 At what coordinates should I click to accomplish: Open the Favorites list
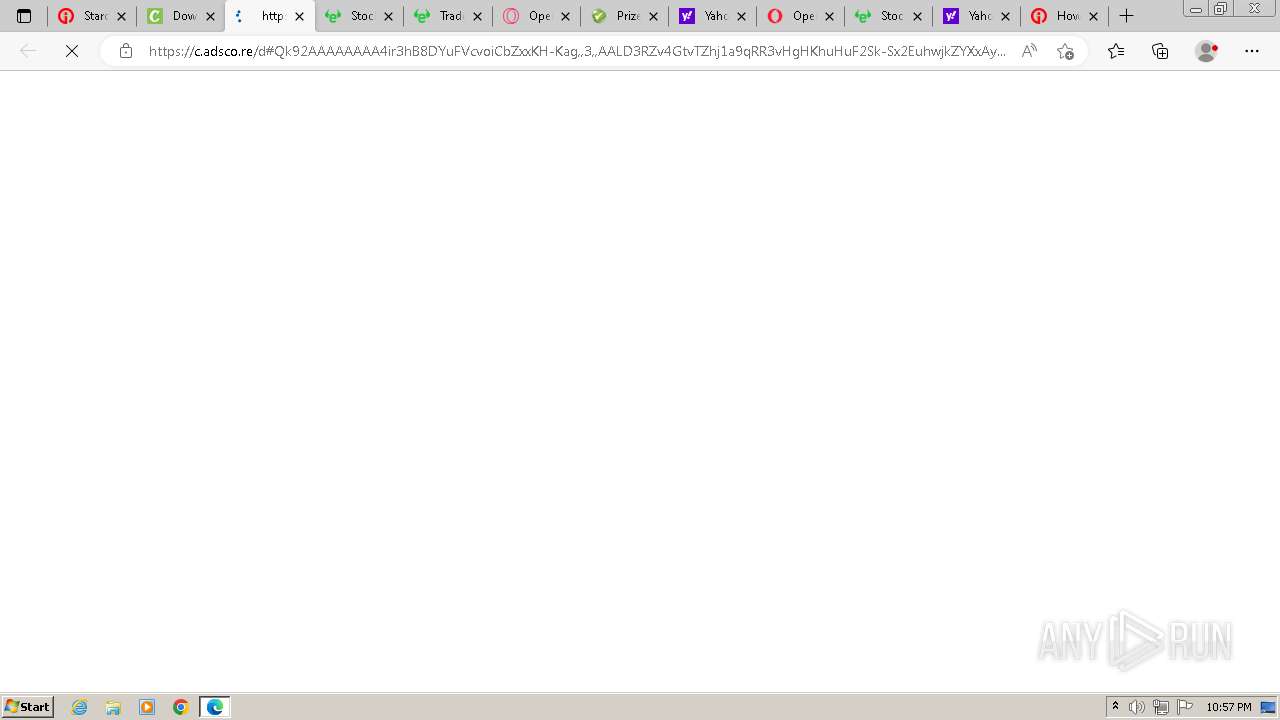point(1116,51)
